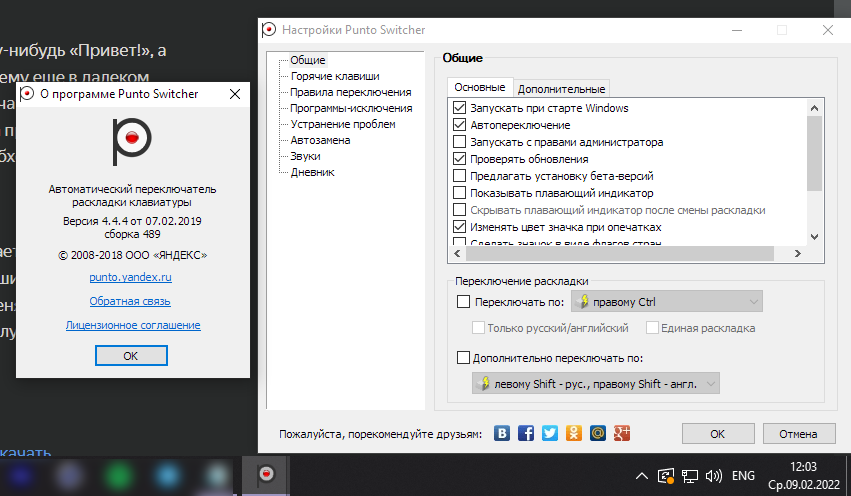Enable Переключать по checkbox
Viewport: 851px width, 496px height.
[x=463, y=302]
